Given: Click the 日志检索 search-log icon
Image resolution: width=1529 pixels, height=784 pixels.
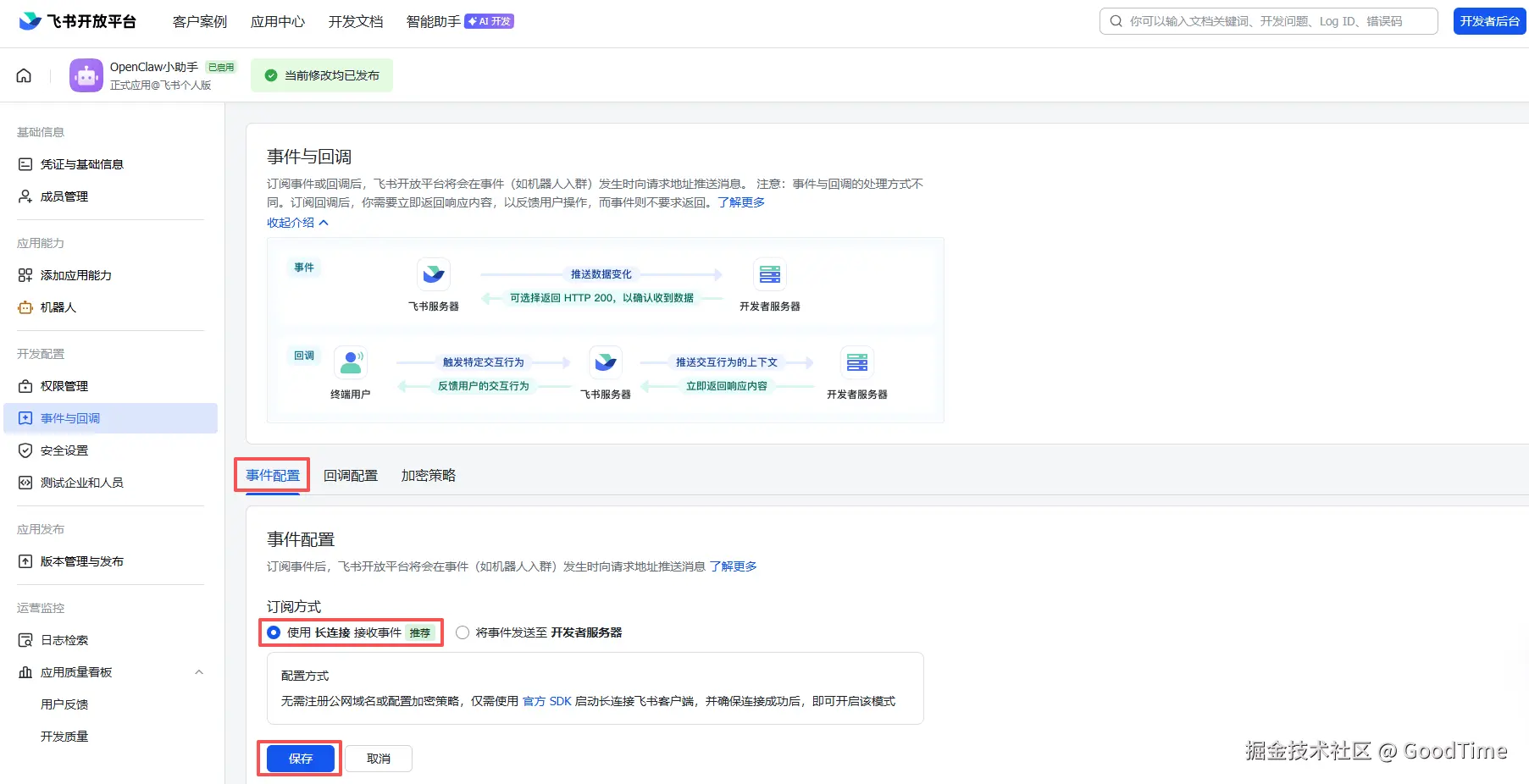Looking at the screenshot, I should (25, 640).
